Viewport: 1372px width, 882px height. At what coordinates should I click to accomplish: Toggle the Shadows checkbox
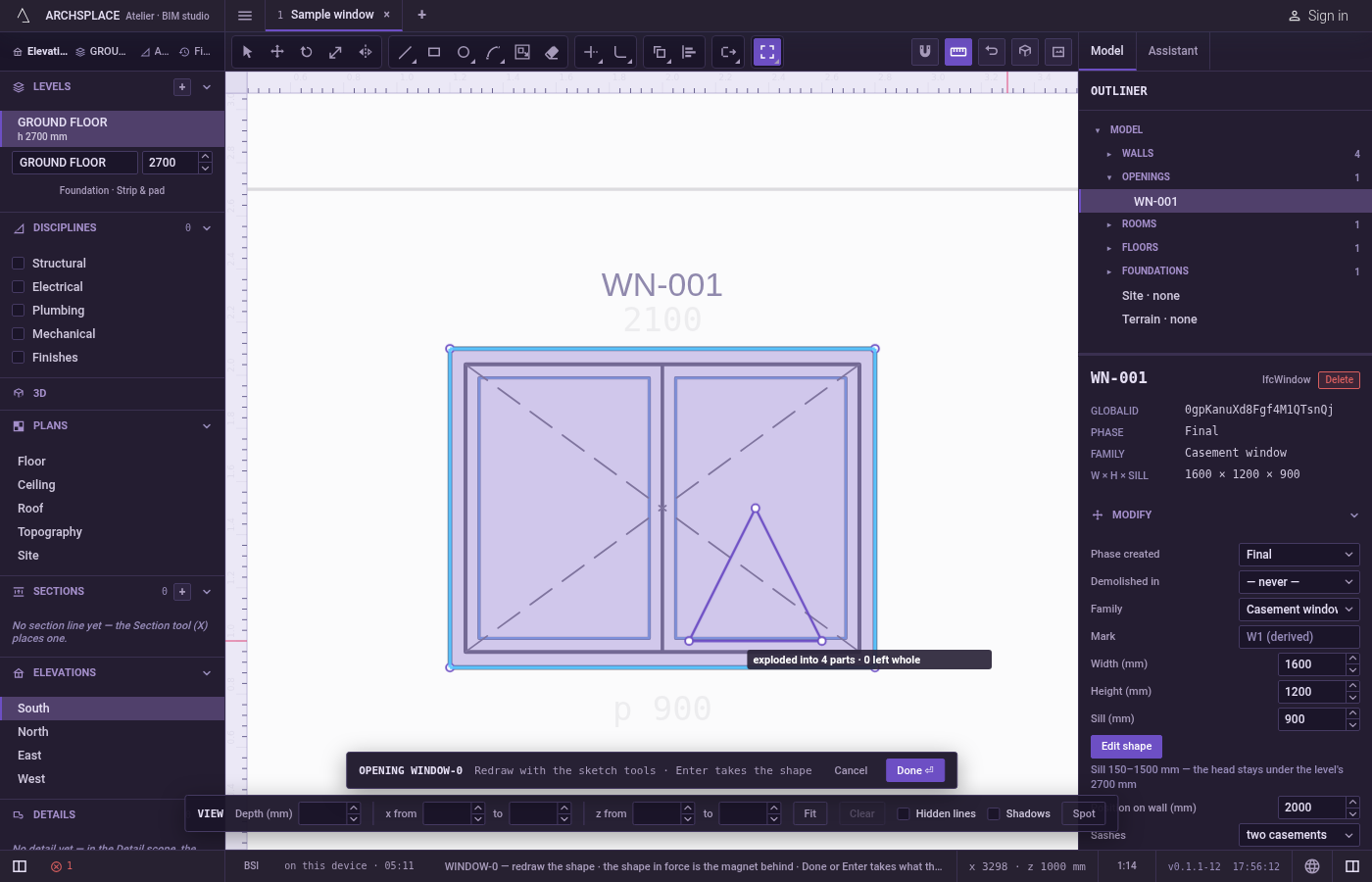point(994,813)
